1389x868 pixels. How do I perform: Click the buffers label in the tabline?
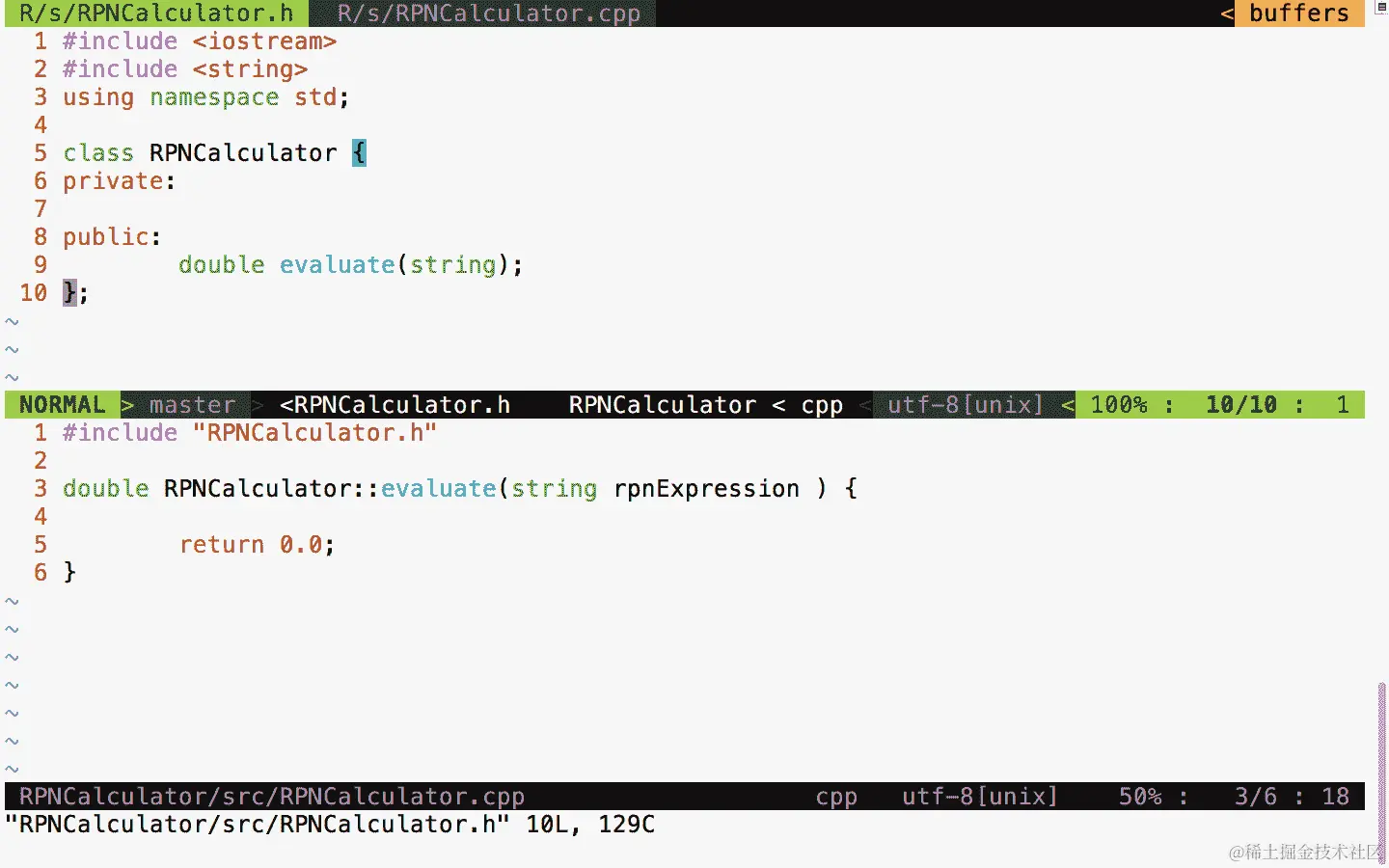pyautogui.click(x=1298, y=14)
